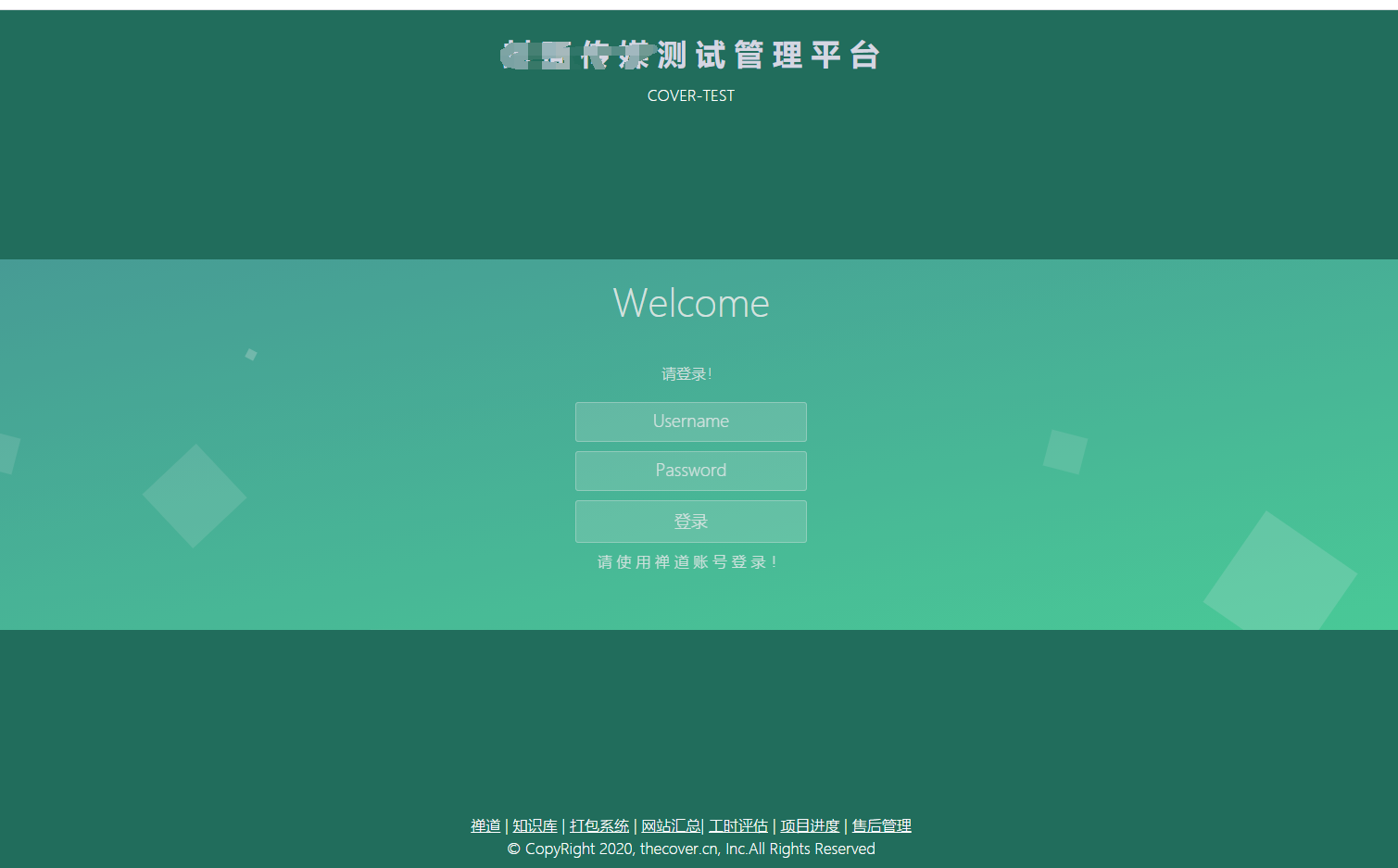
Task: Open the 知识库 footer link
Action: [535, 825]
